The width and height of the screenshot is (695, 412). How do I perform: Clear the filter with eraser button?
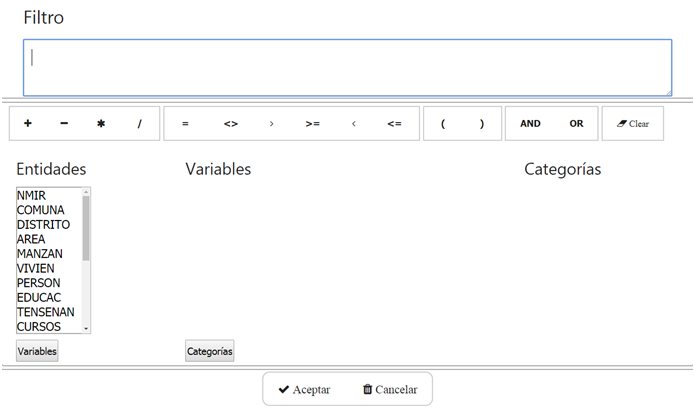pos(633,124)
